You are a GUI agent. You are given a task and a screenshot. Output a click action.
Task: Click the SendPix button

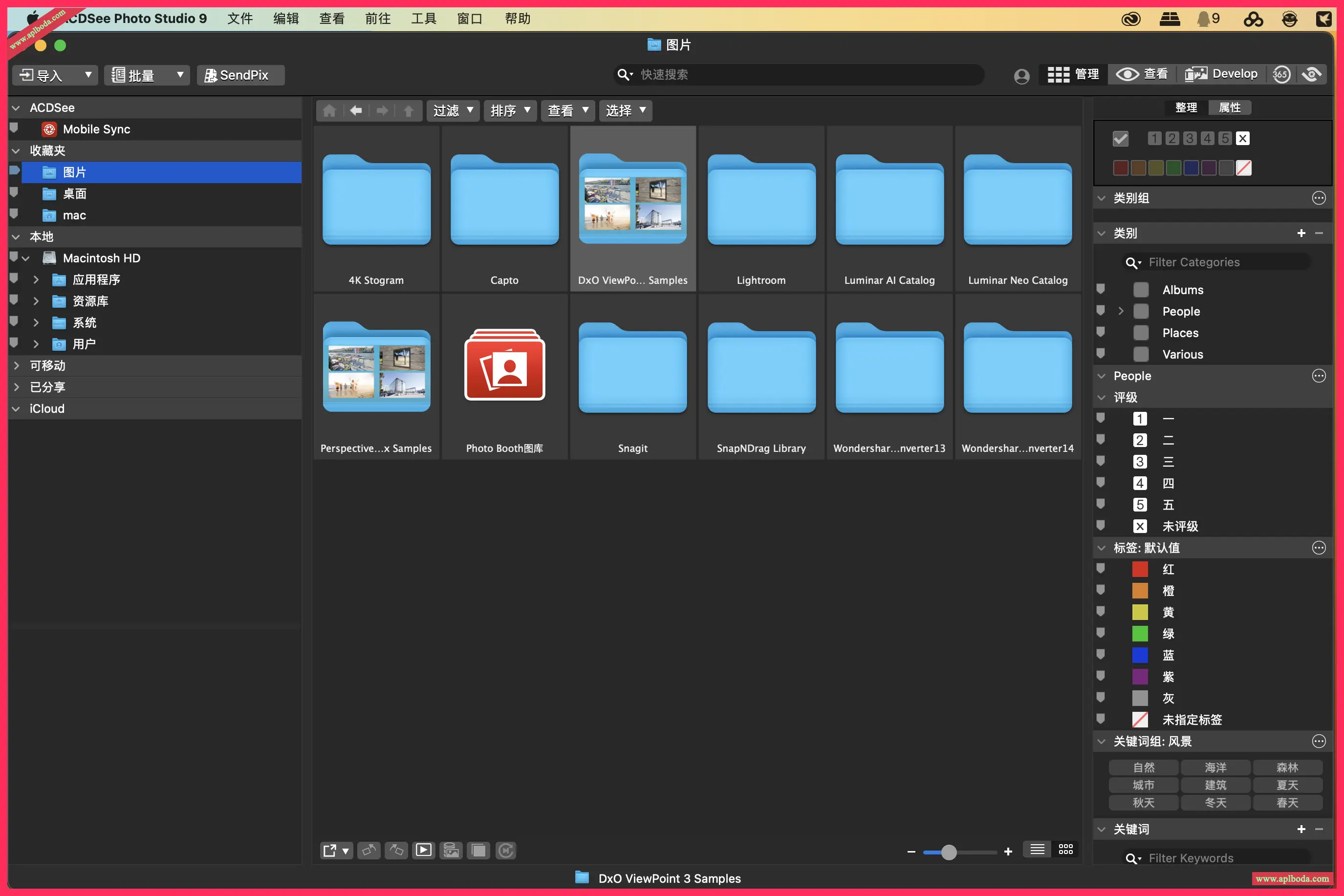point(240,75)
